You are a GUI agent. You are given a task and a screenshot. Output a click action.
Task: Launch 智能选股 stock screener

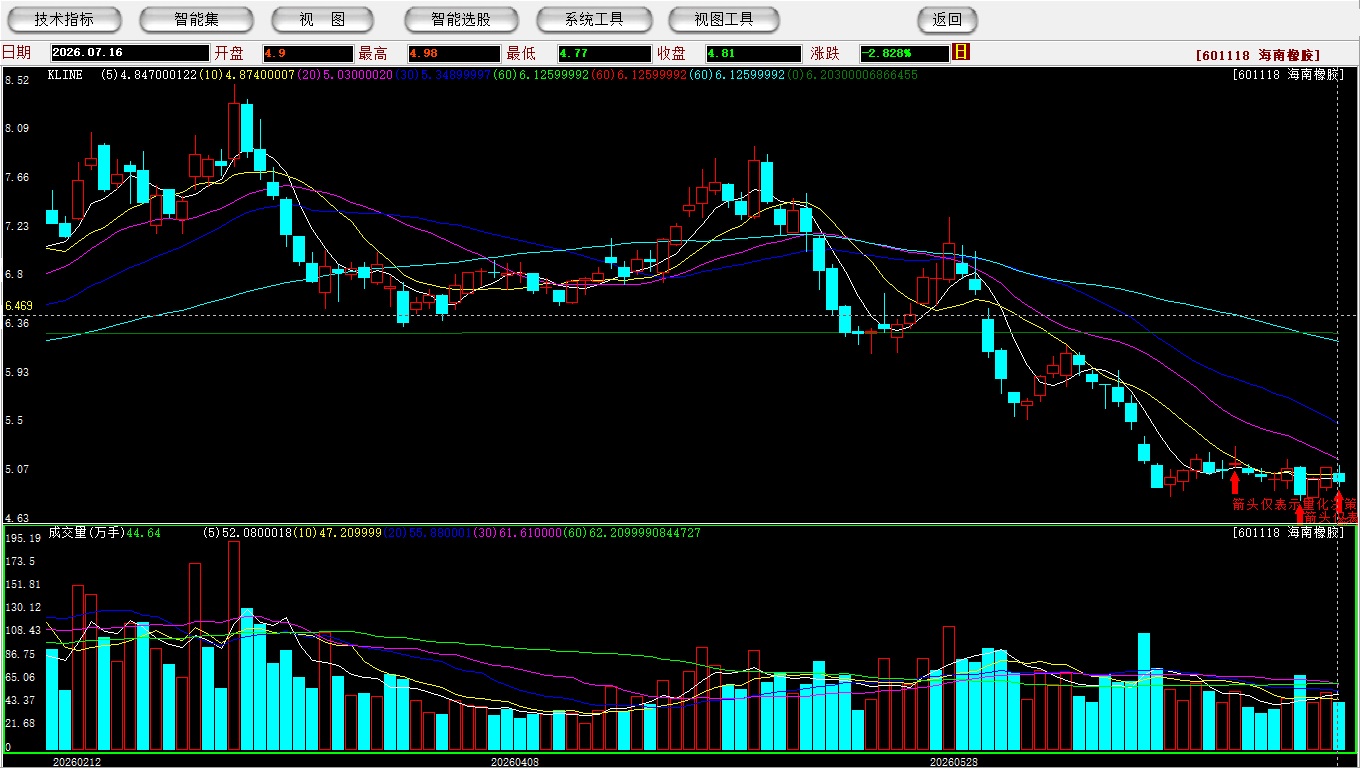(x=461, y=19)
